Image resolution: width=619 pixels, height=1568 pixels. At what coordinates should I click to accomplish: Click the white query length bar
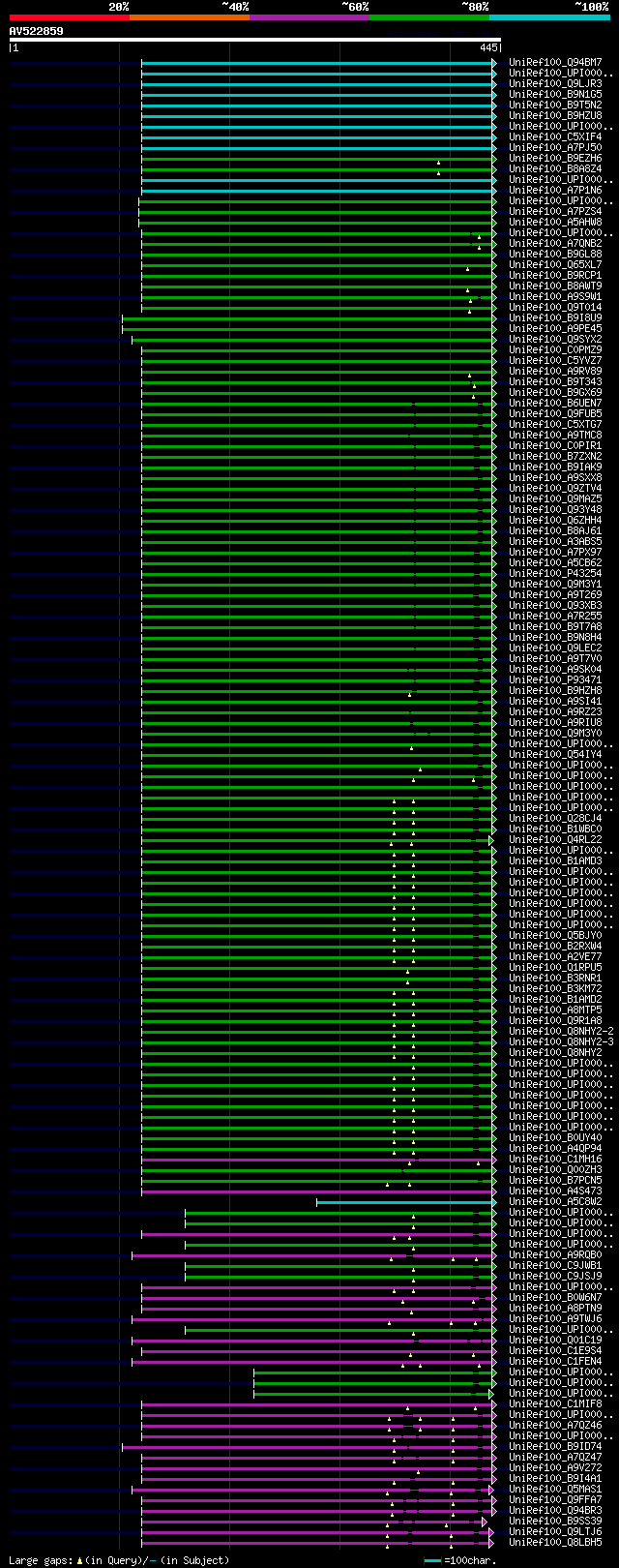255,40
